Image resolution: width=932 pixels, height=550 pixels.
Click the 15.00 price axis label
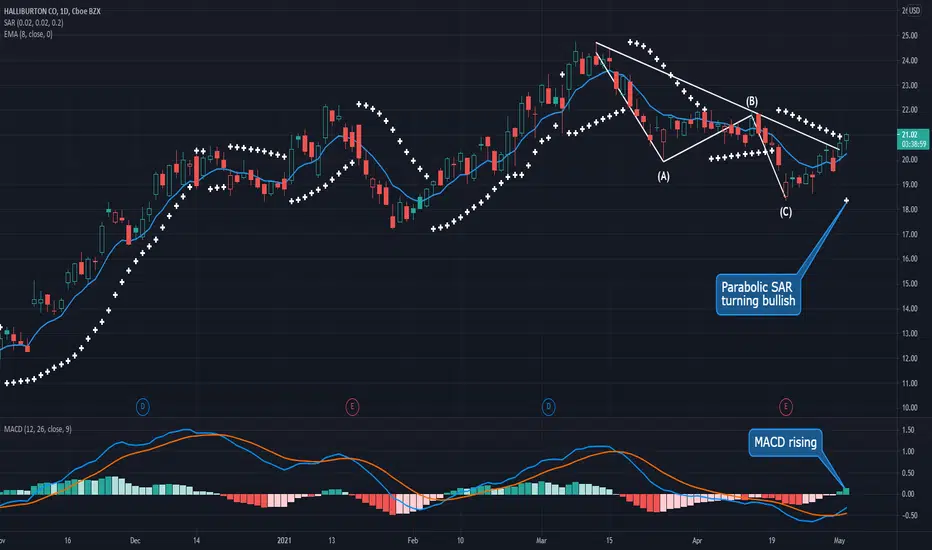click(x=909, y=284)
